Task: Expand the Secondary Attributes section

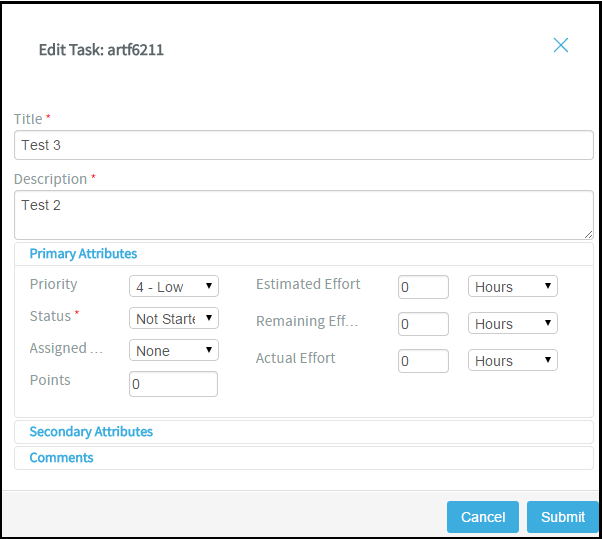Action: click(91, 432)
